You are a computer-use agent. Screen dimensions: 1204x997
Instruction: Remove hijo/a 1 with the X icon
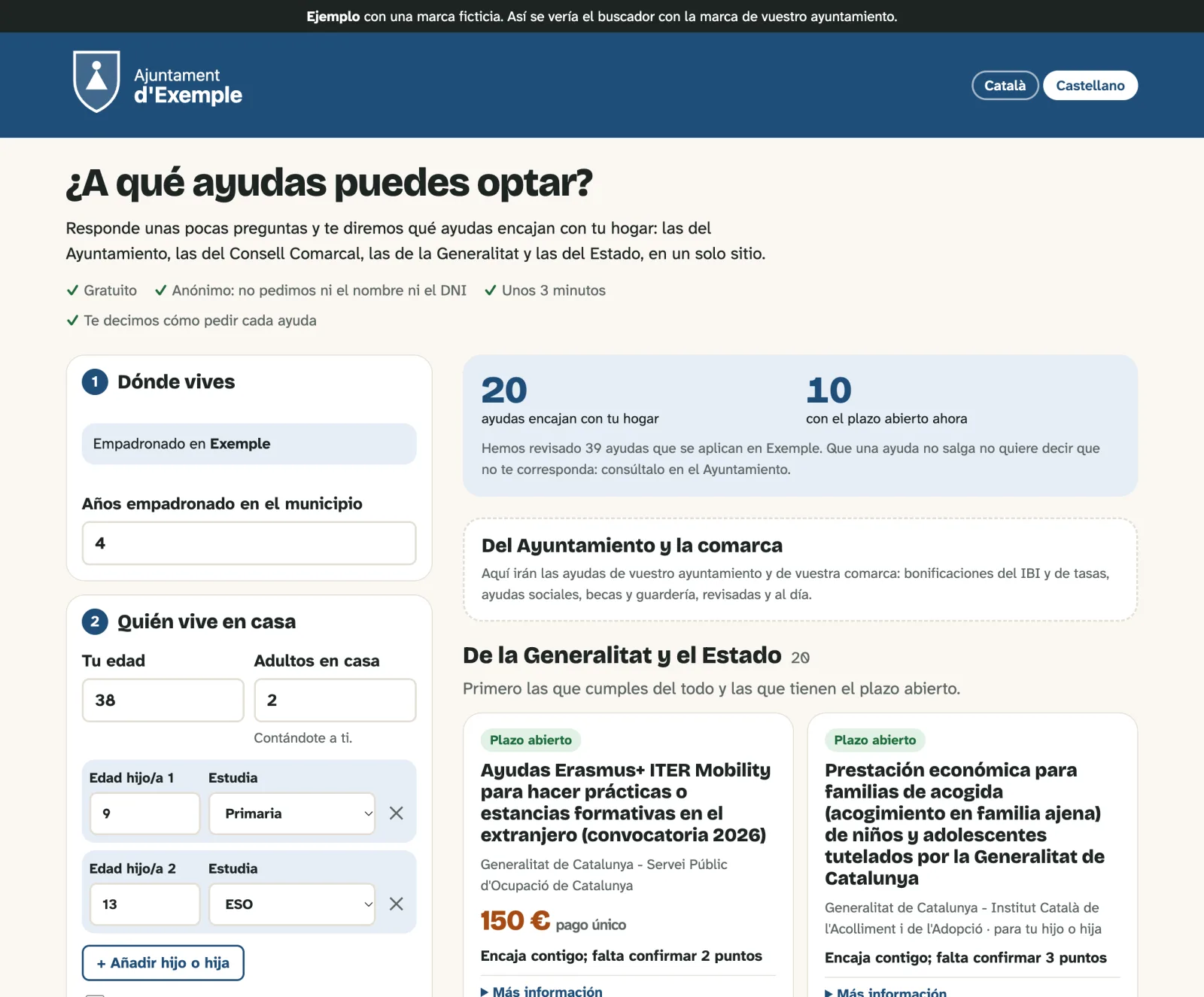point(397,813)
